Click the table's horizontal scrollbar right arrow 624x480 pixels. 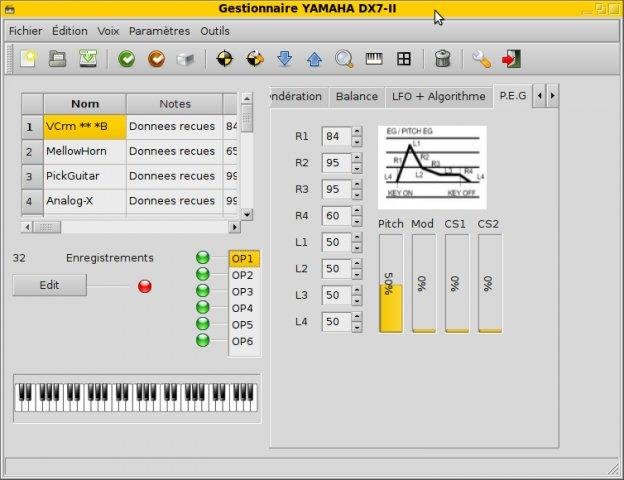(235, 227)
